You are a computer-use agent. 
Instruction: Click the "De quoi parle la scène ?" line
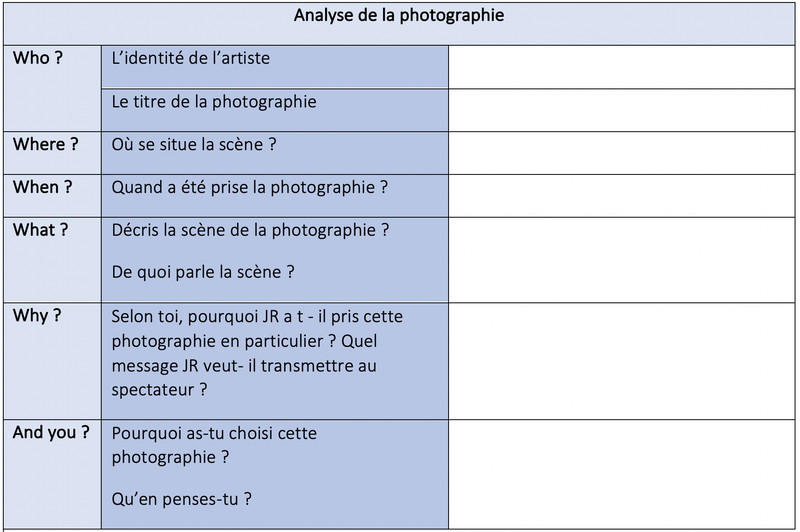point(203,271)
